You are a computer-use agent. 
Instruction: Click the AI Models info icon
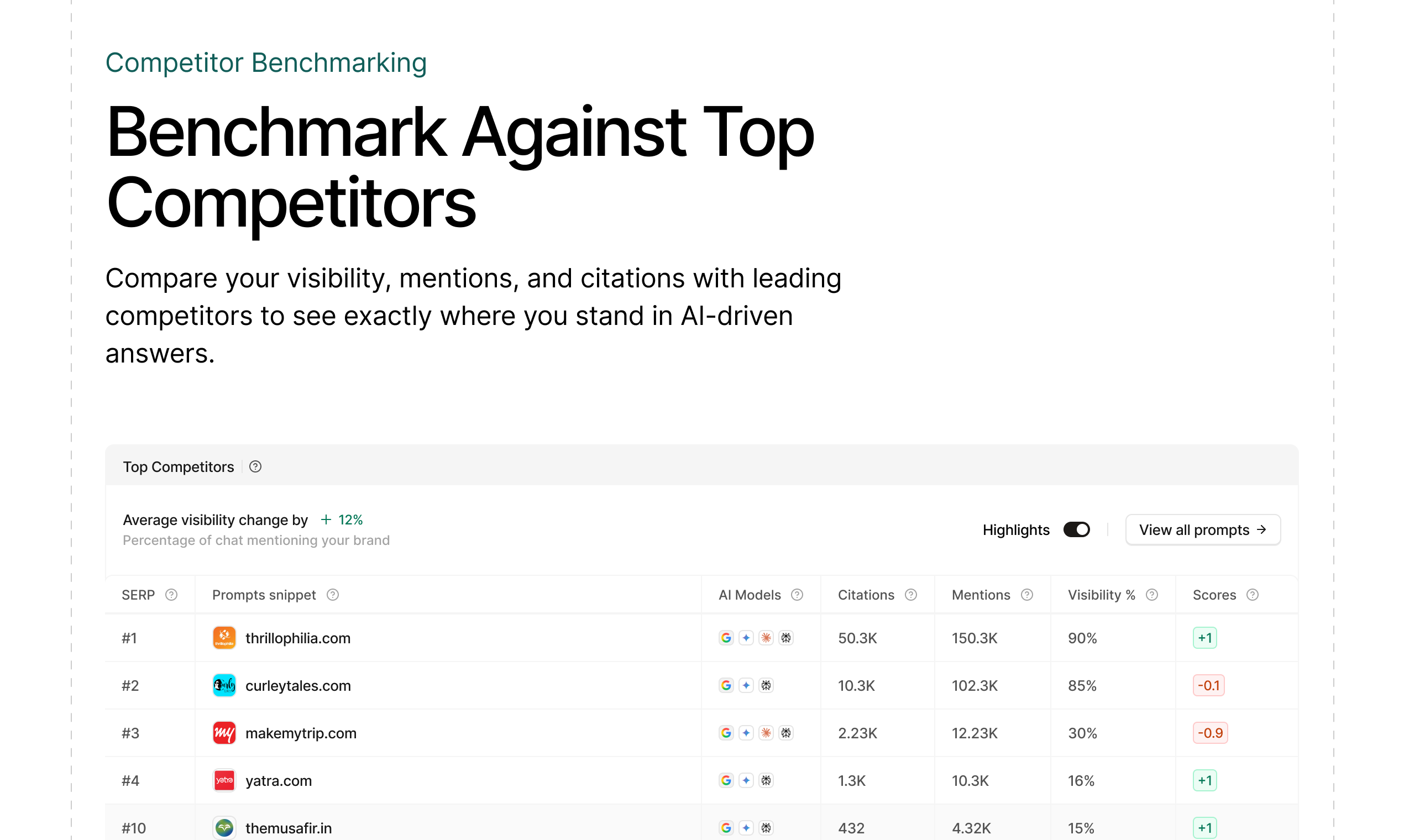tap(797, 594)
